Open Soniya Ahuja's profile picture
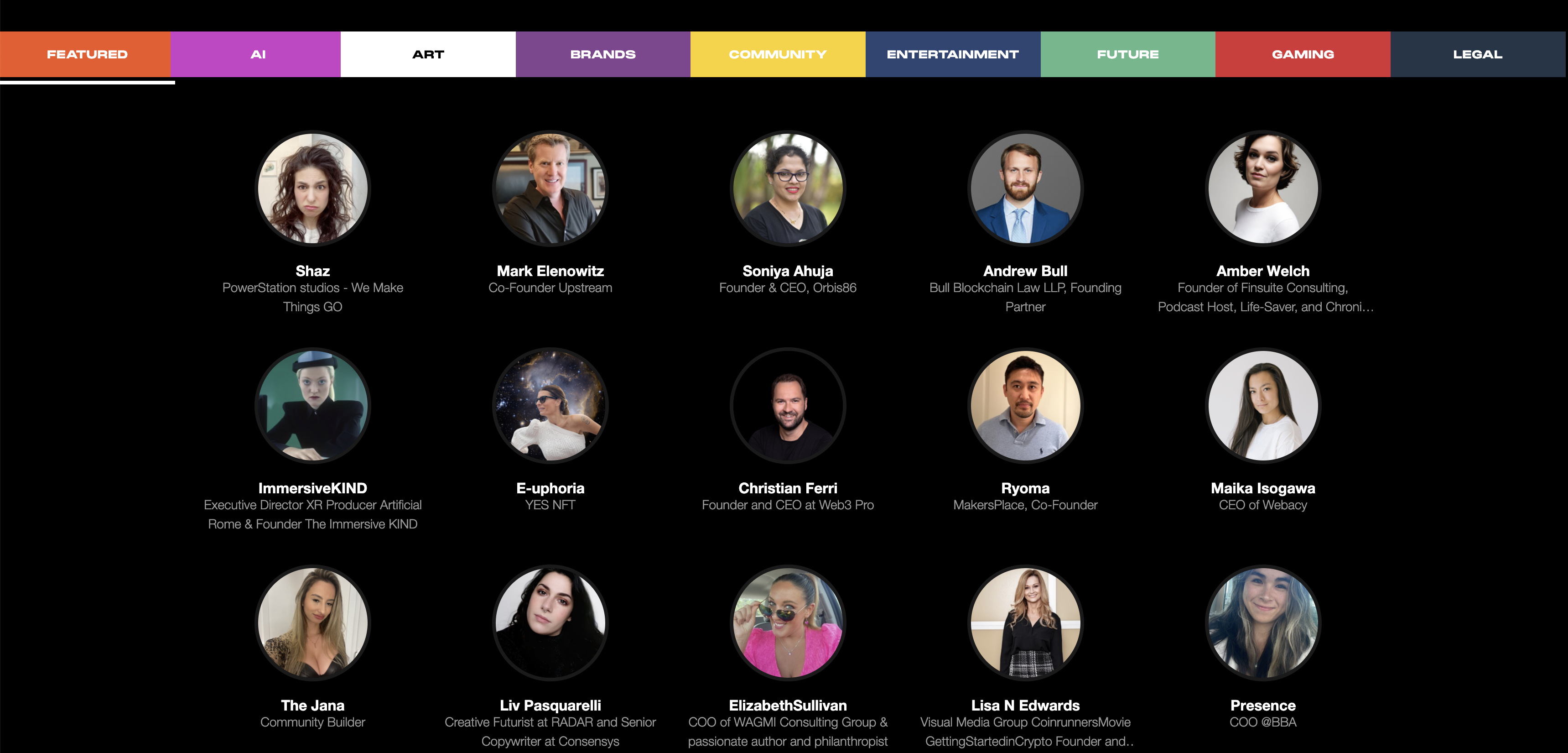 pyautogui.click(x=788, y=189)
